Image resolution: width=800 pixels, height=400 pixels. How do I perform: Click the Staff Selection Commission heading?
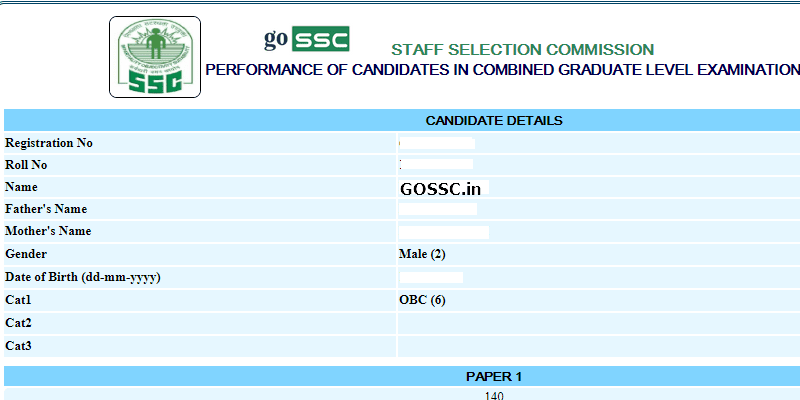coord(522,49)
